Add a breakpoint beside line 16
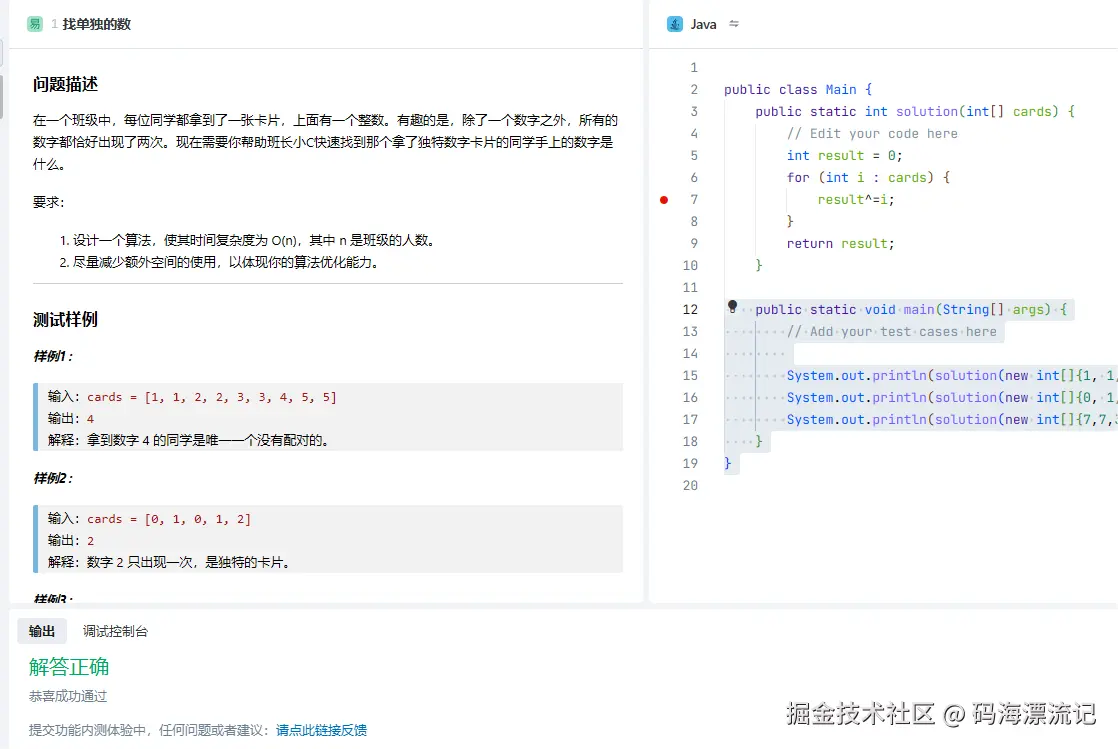The image size is (1118, 749). click(663, 397)
